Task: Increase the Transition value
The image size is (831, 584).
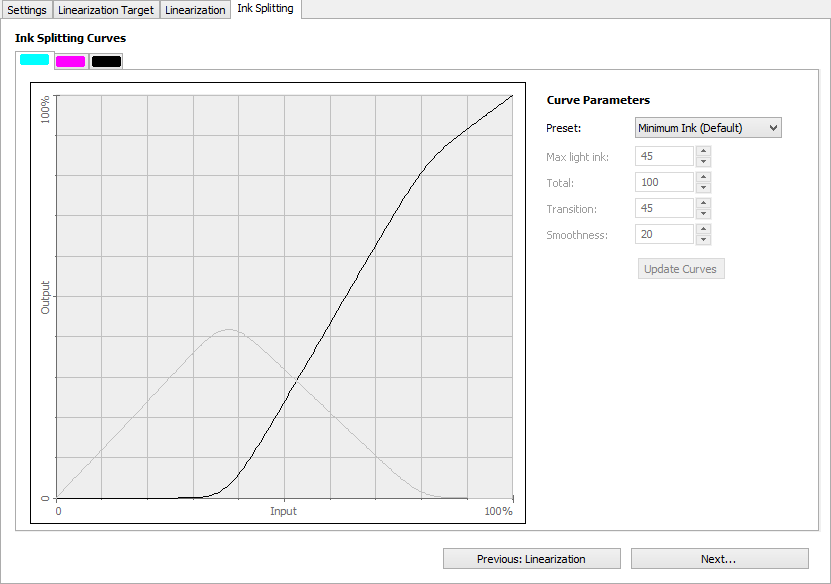Action: pyautogui.click(x=703, y=204)
